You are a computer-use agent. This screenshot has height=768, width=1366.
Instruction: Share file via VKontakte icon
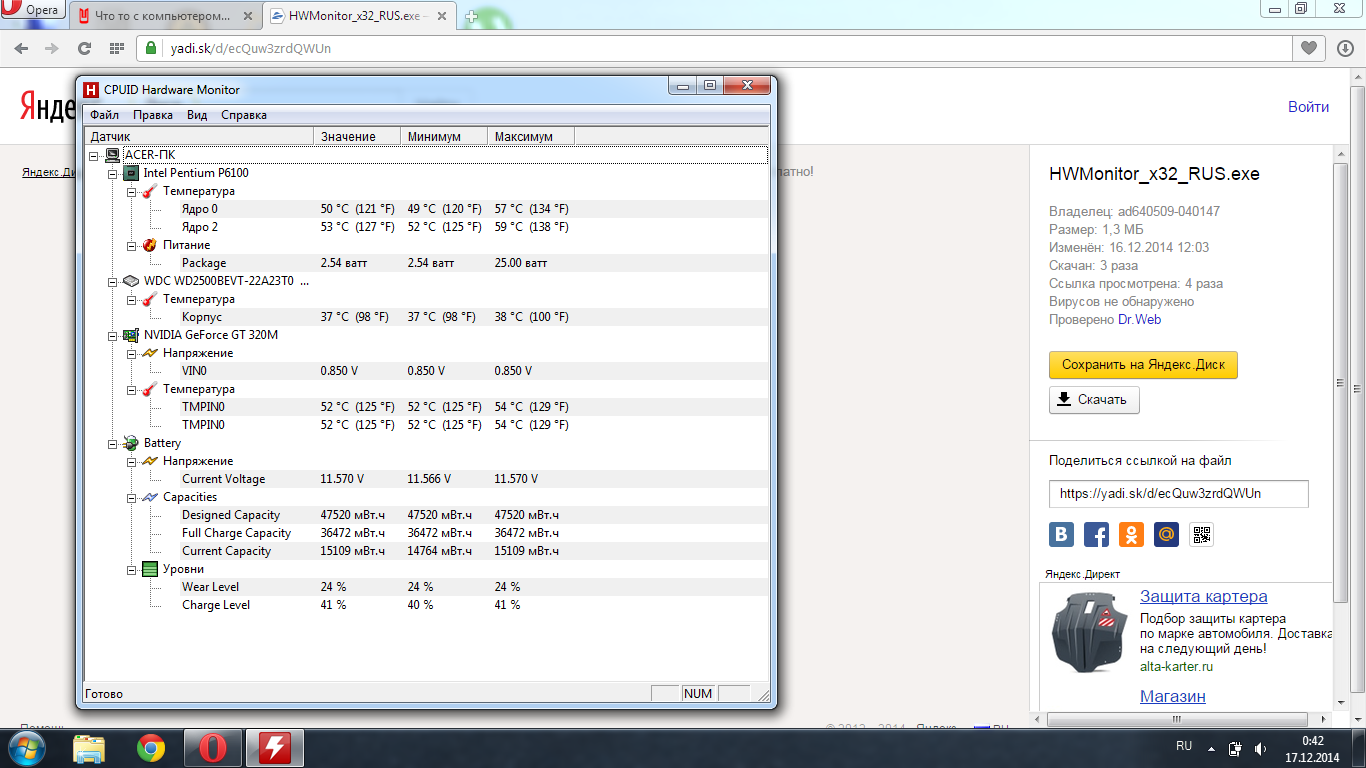click(x=1062, y=534)
